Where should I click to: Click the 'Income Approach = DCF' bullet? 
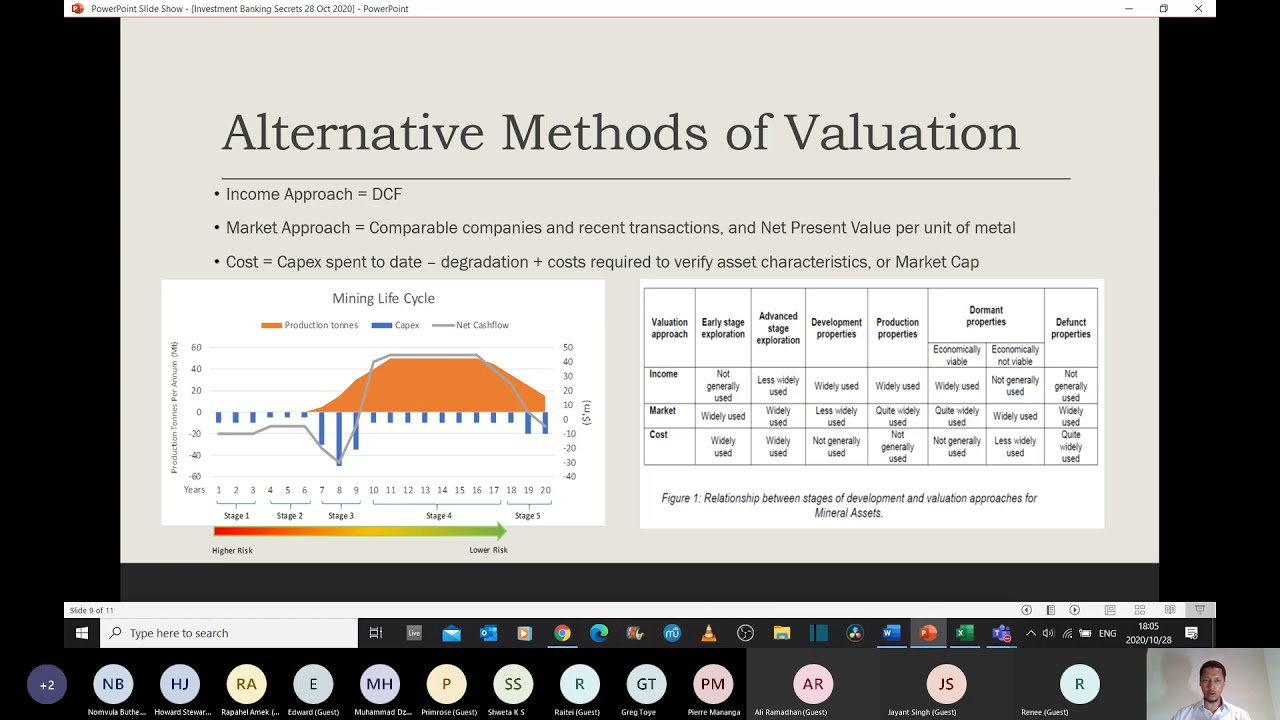tap(313, 194)
